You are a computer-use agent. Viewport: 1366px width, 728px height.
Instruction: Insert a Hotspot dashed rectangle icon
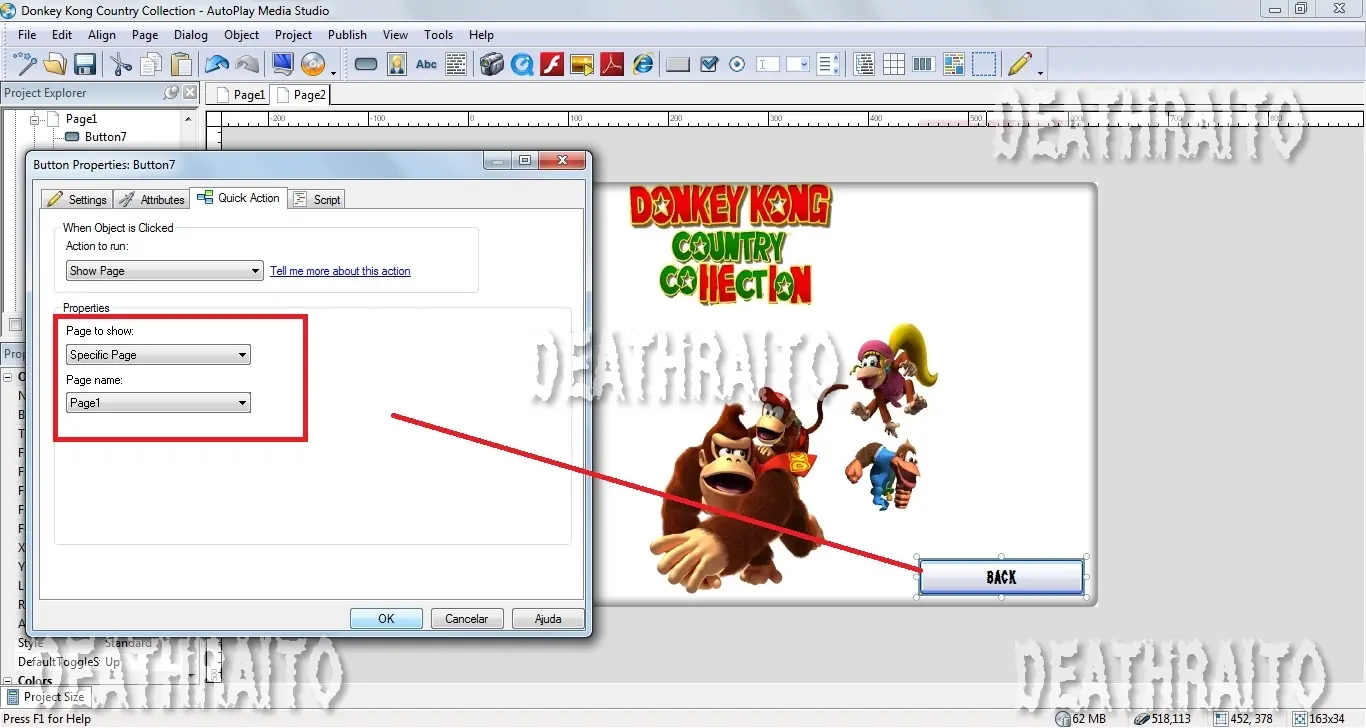click(x=984, y=64)
